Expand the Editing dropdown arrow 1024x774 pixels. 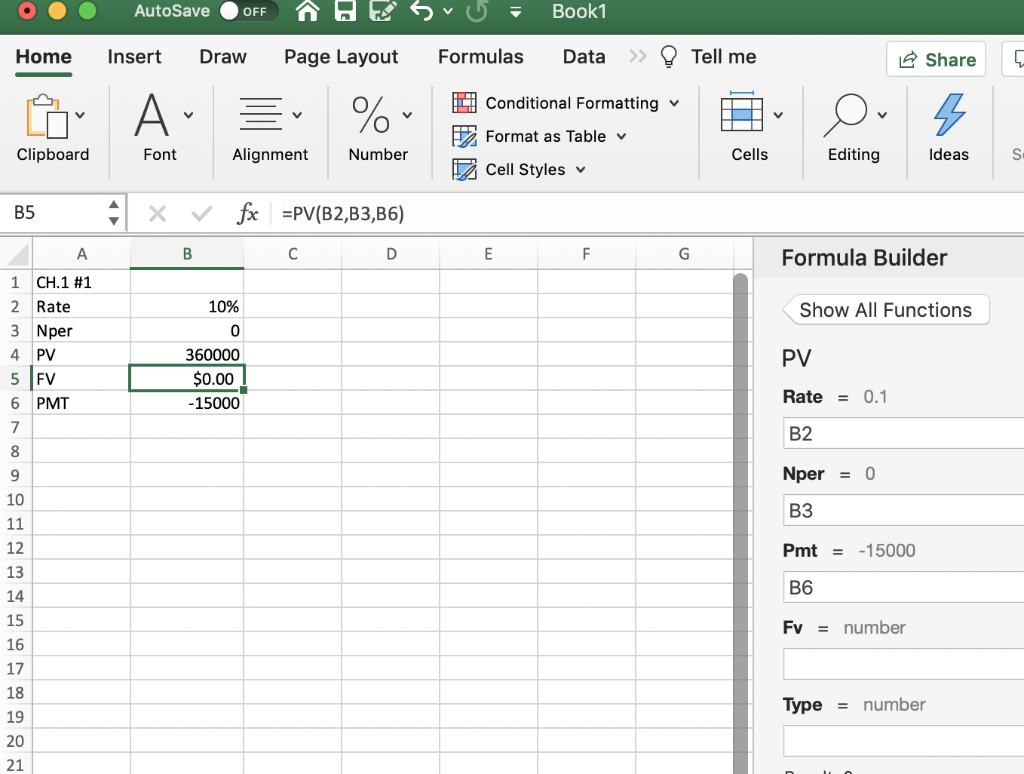pos(882,115)
